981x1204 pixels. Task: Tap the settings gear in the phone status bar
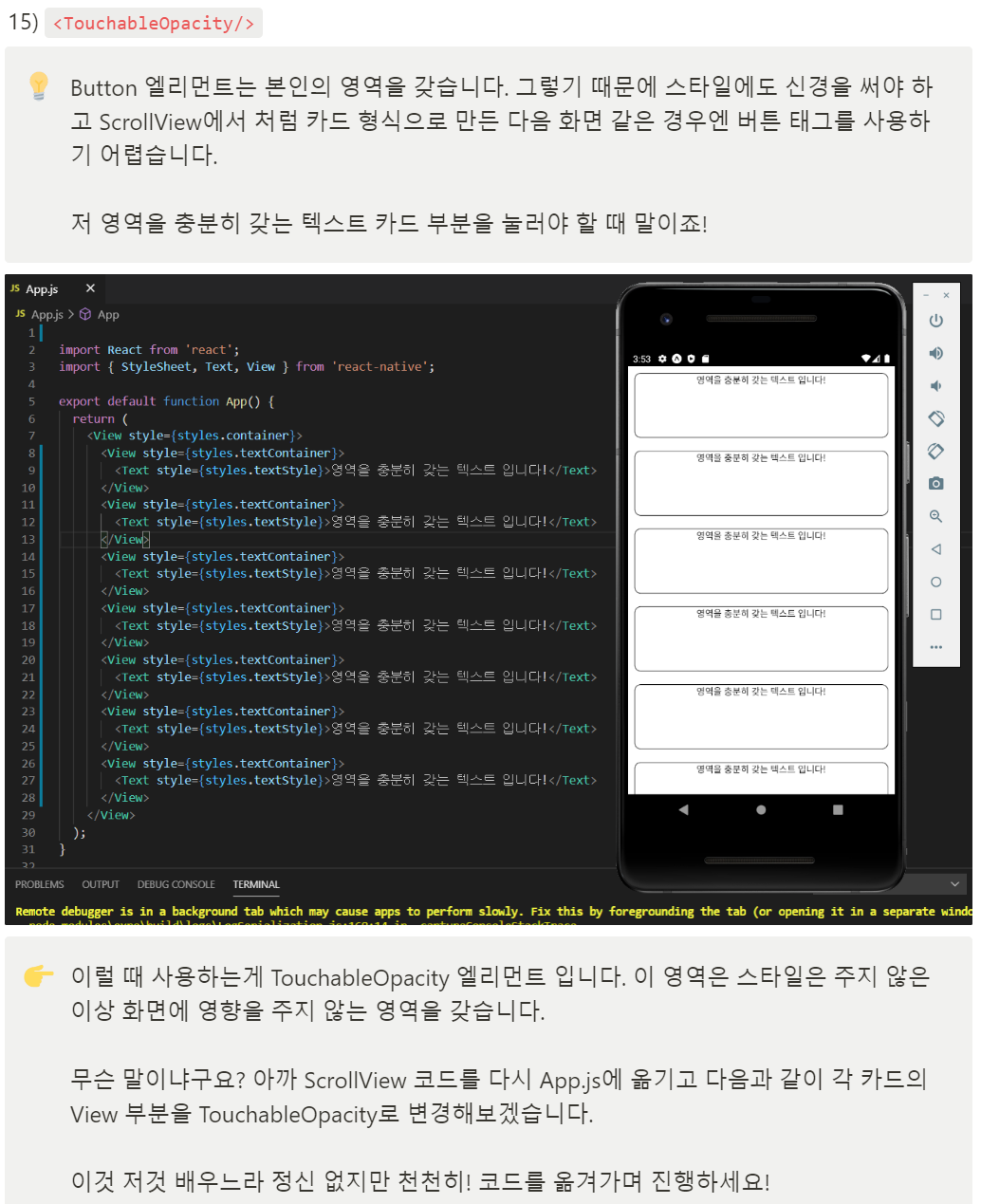pyautogui.click(x=662, y=359)
